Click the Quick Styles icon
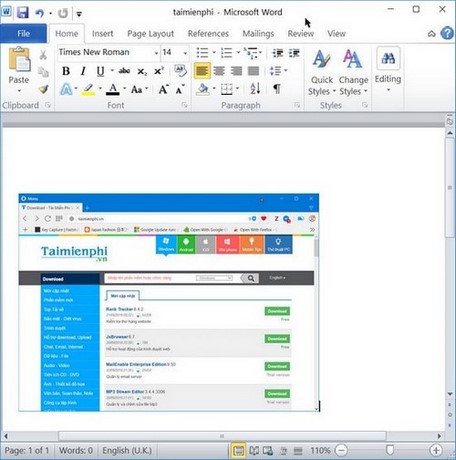 coord(322,59)
